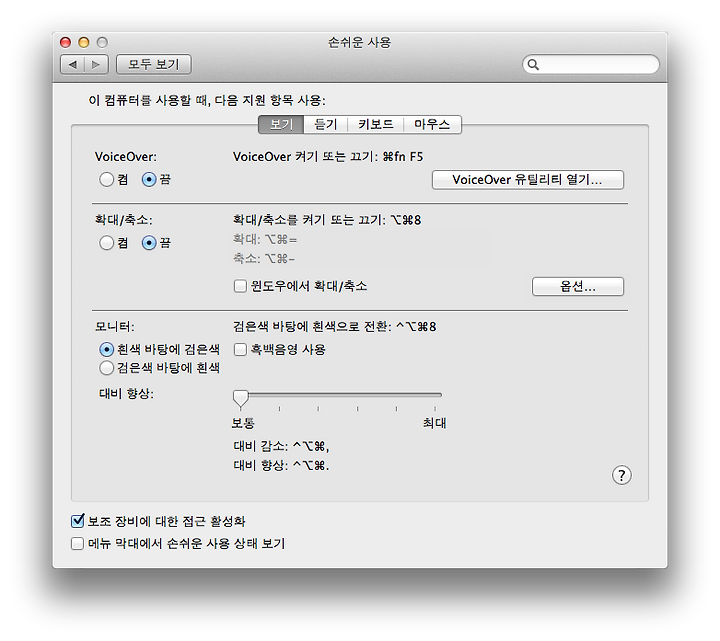Image resolution: width=720 pixels, height=641 pixels.
Task: Click the text VoiceOver 켜기 또는 끄기 shortcut
Action: (328, 157)
